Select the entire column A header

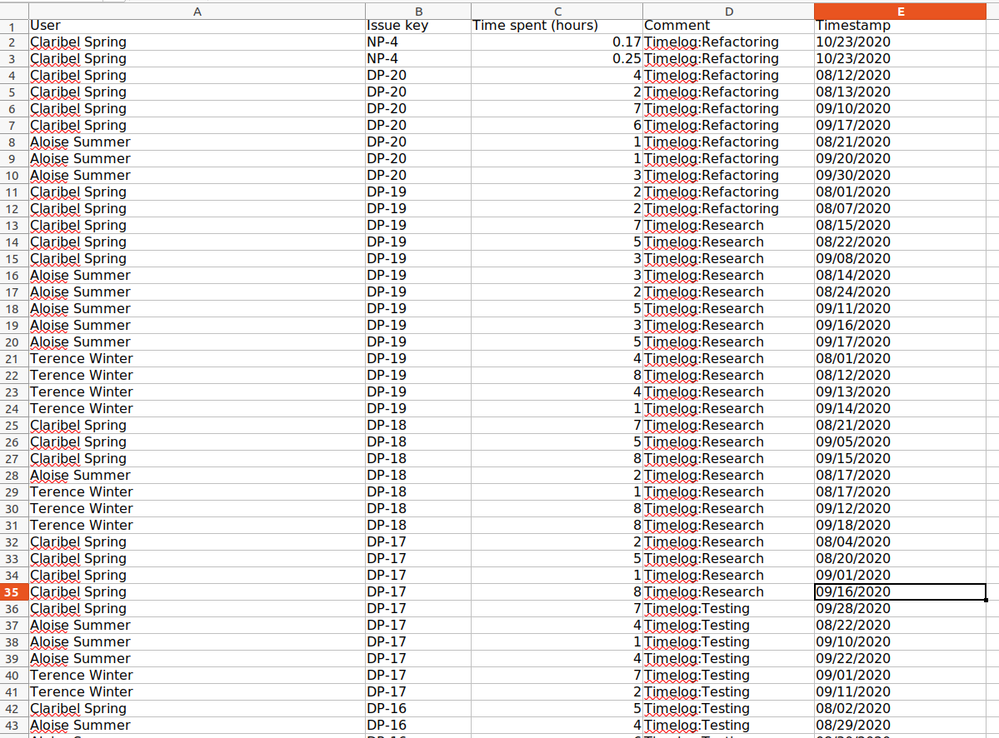pyautogui.click(x=197, y=12)
